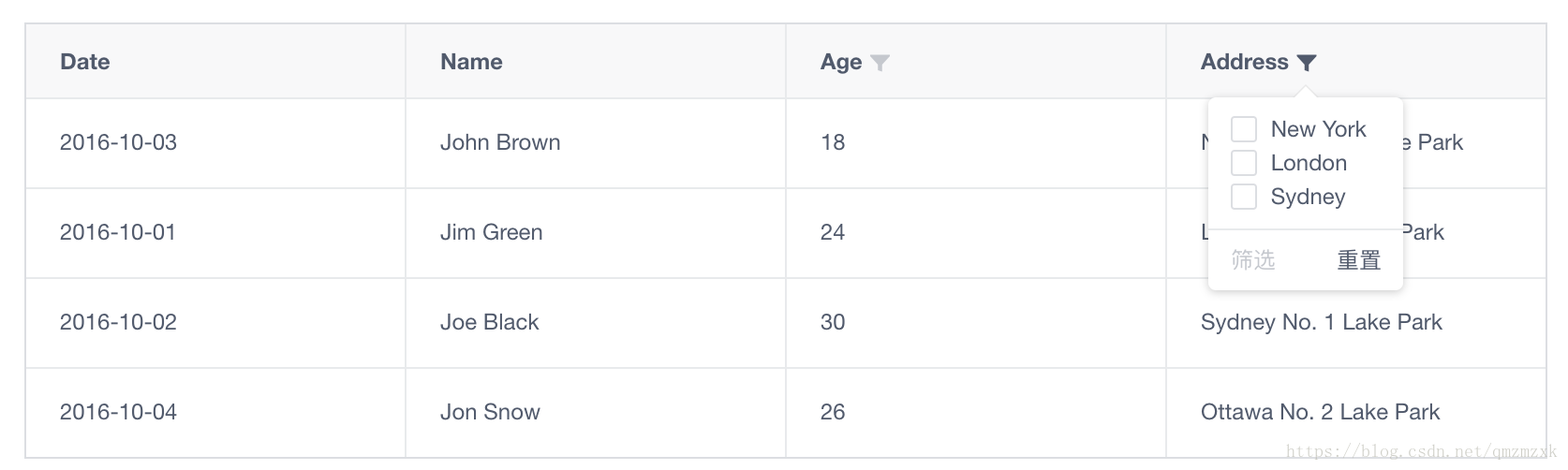This screenshot has width=1568, height=470.
Task: Click the Age column header label
Action: [x=841, y=62]
